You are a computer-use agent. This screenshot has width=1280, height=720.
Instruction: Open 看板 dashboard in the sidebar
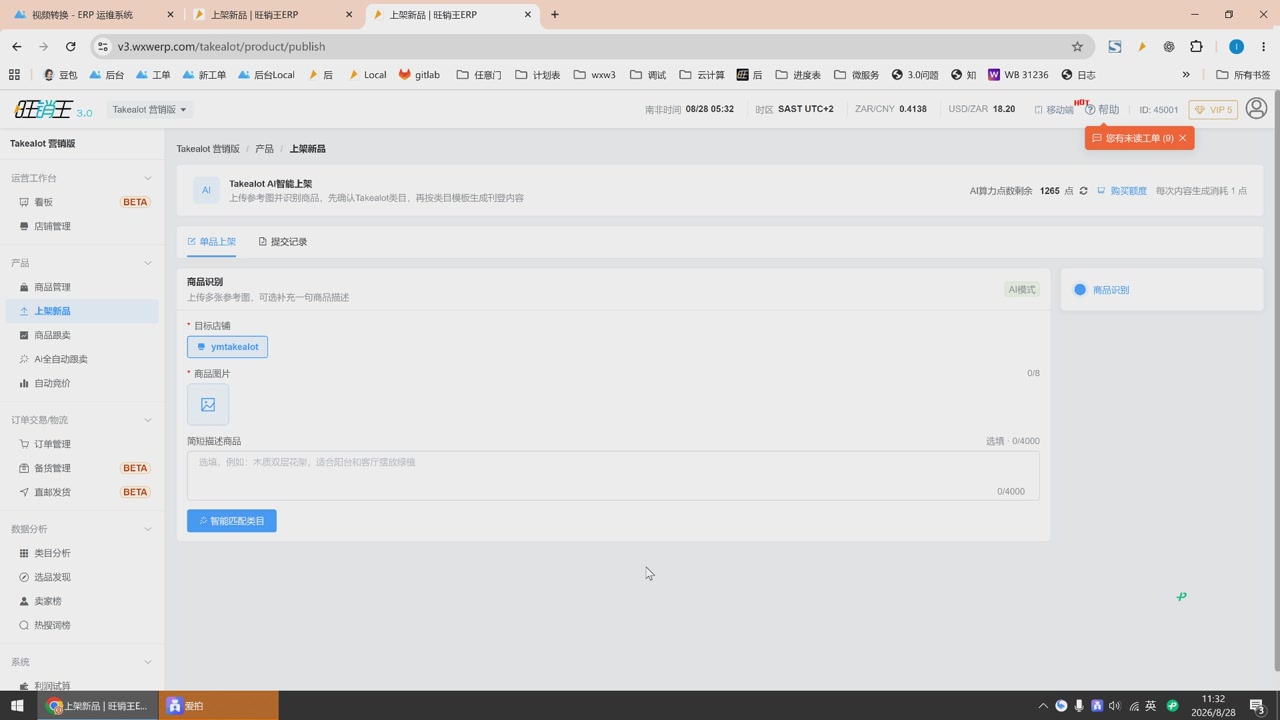point(82,202)
